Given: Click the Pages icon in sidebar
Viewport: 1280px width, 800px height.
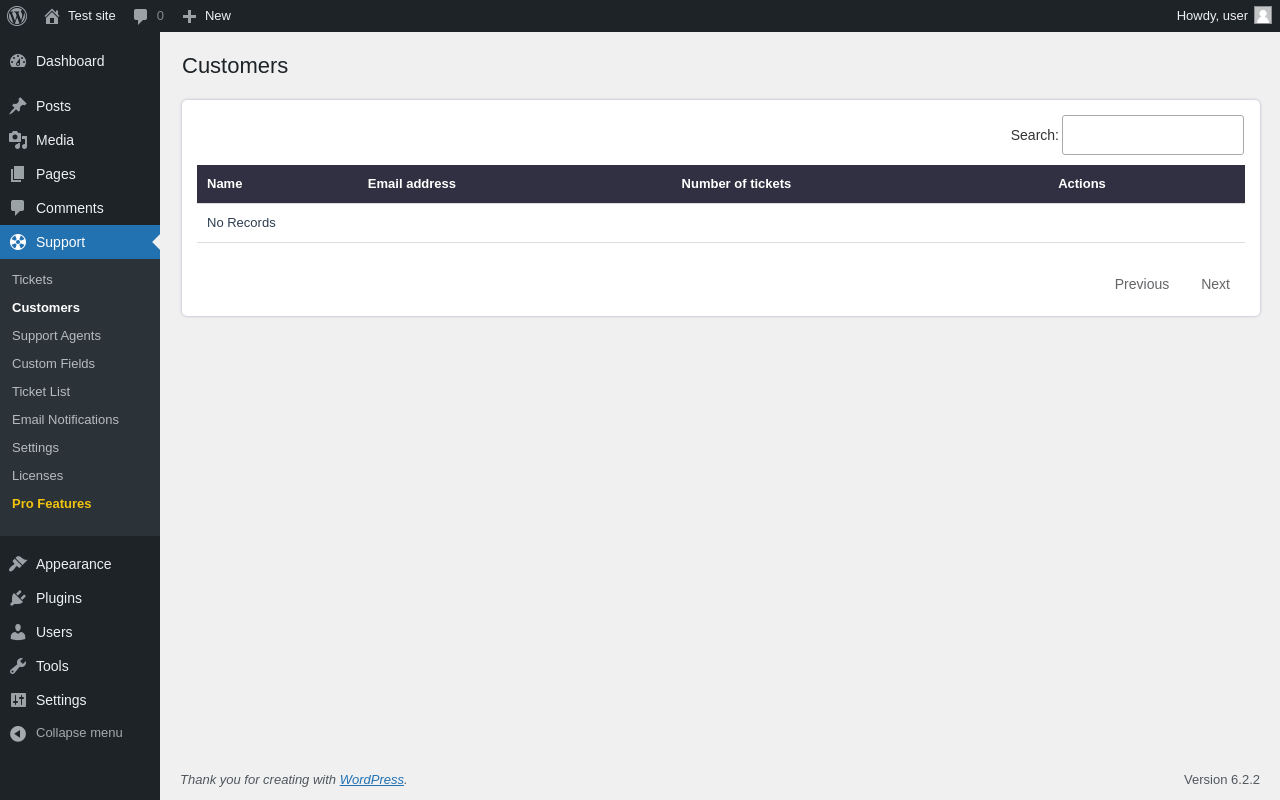Looking at the screenshot, I should (x=18, y=174).
